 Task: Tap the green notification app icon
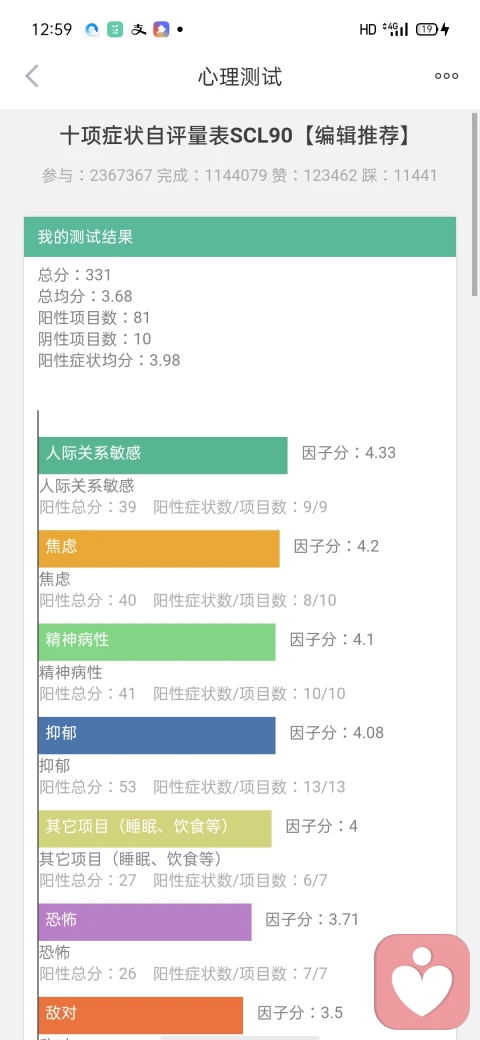point(115,29)
